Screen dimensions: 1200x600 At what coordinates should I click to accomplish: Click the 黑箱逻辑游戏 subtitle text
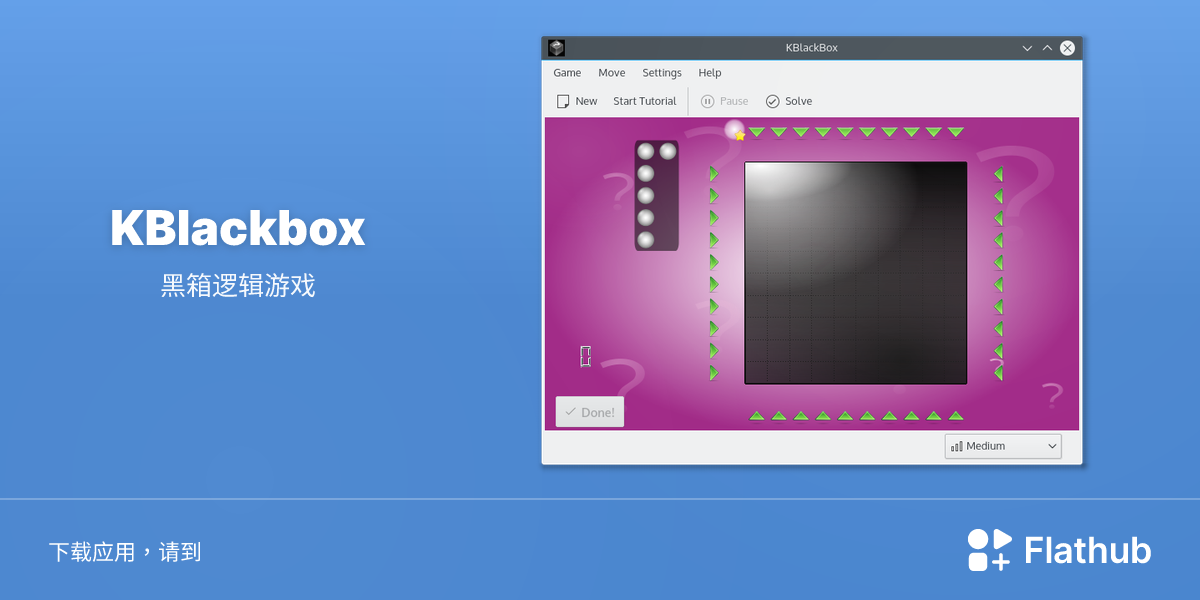click(x=238, y=286)
